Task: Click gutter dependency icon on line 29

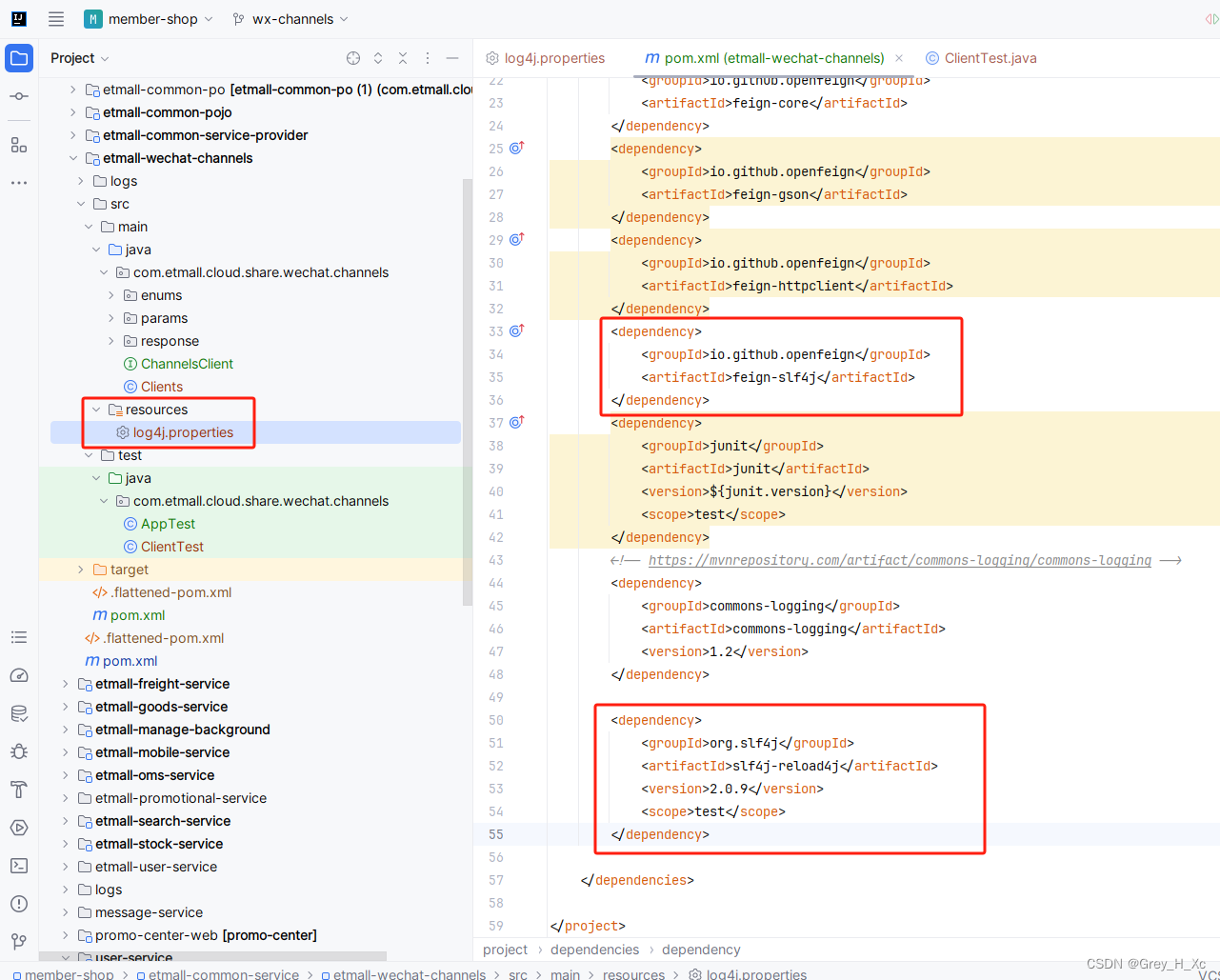Action: [x=517, y=239]
